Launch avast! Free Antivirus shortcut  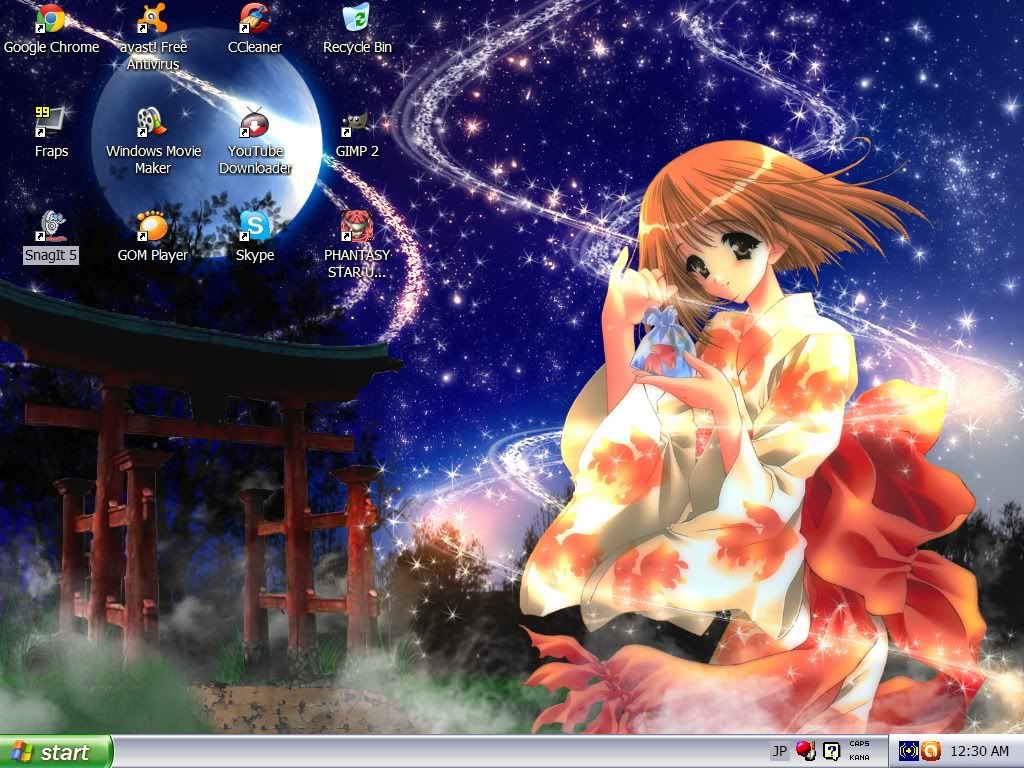coord(153,37)
